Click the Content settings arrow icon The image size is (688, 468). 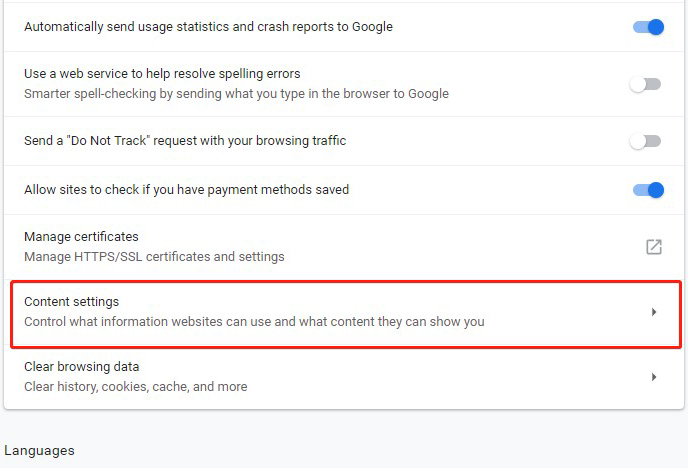coord(654,312)
